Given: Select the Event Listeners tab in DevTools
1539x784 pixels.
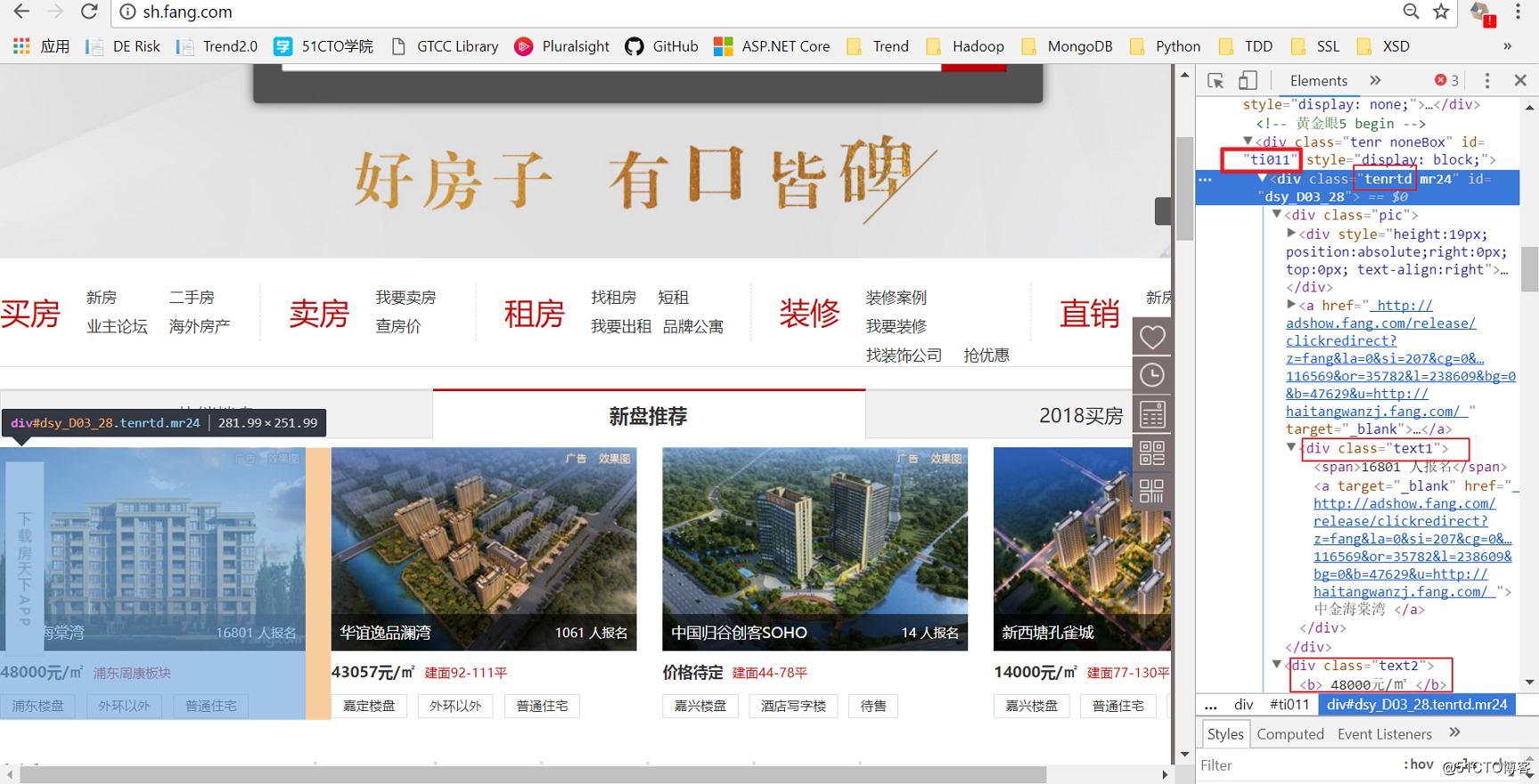Looking at the screenshot, I should tap(1385, 734).
